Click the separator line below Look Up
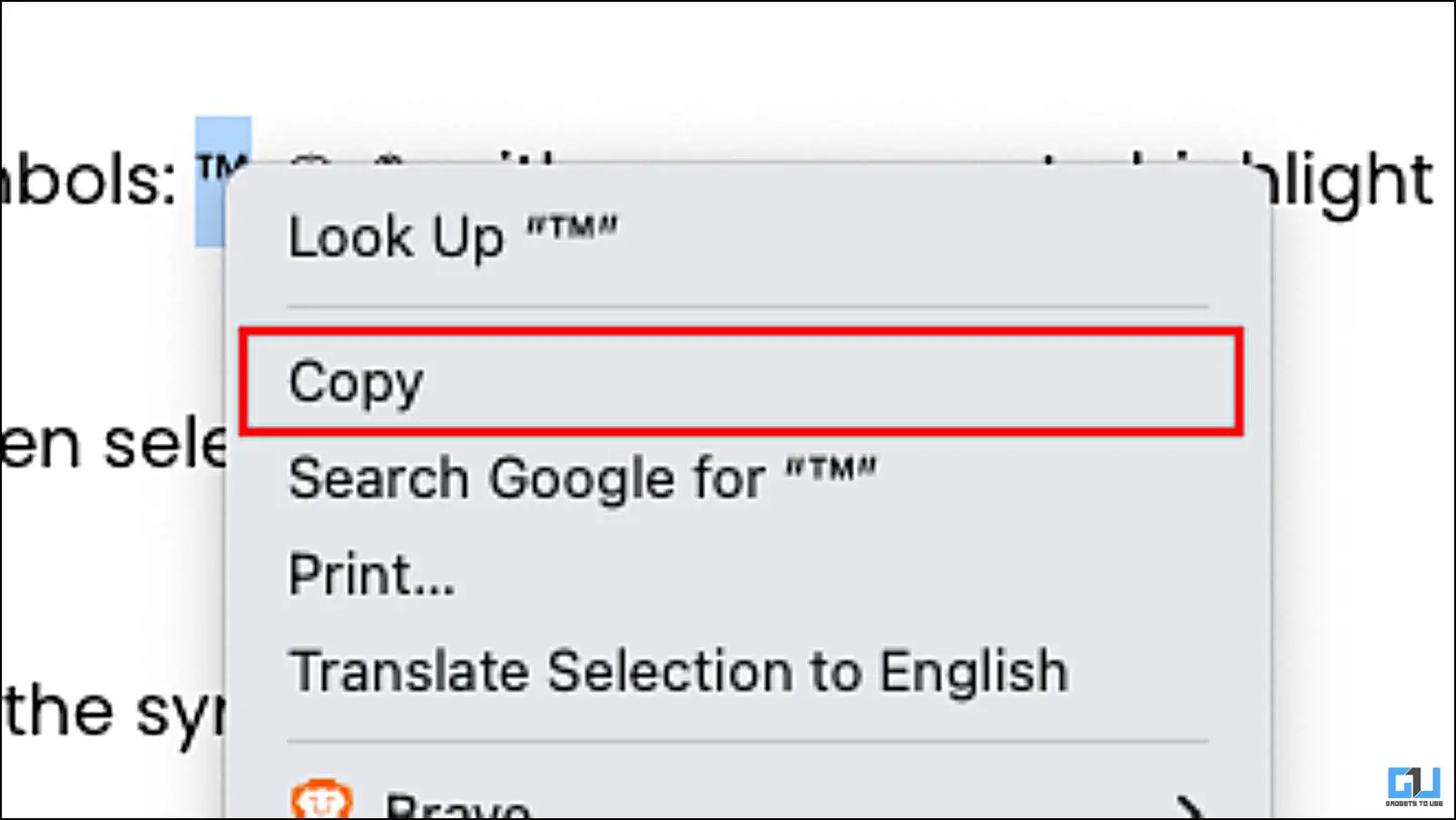This screenshot has height=820, width=1456. coord(746,307)
